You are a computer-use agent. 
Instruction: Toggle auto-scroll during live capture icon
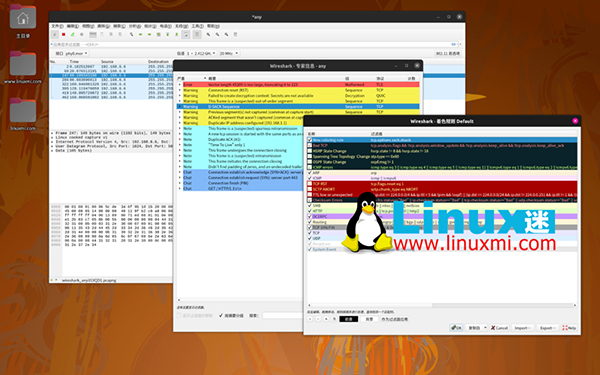(186, 34)
